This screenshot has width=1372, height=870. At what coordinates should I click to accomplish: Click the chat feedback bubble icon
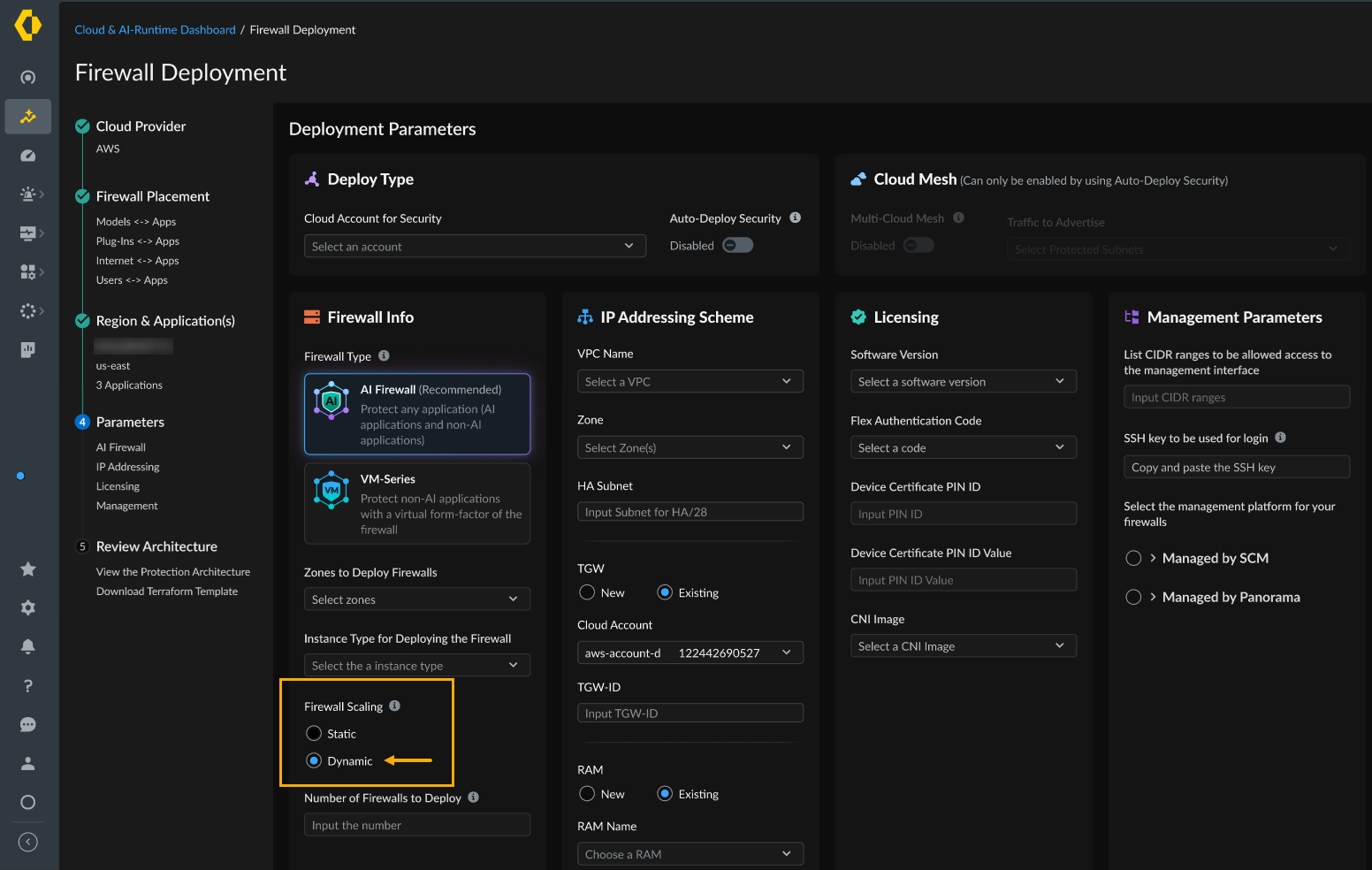[28, 725]
